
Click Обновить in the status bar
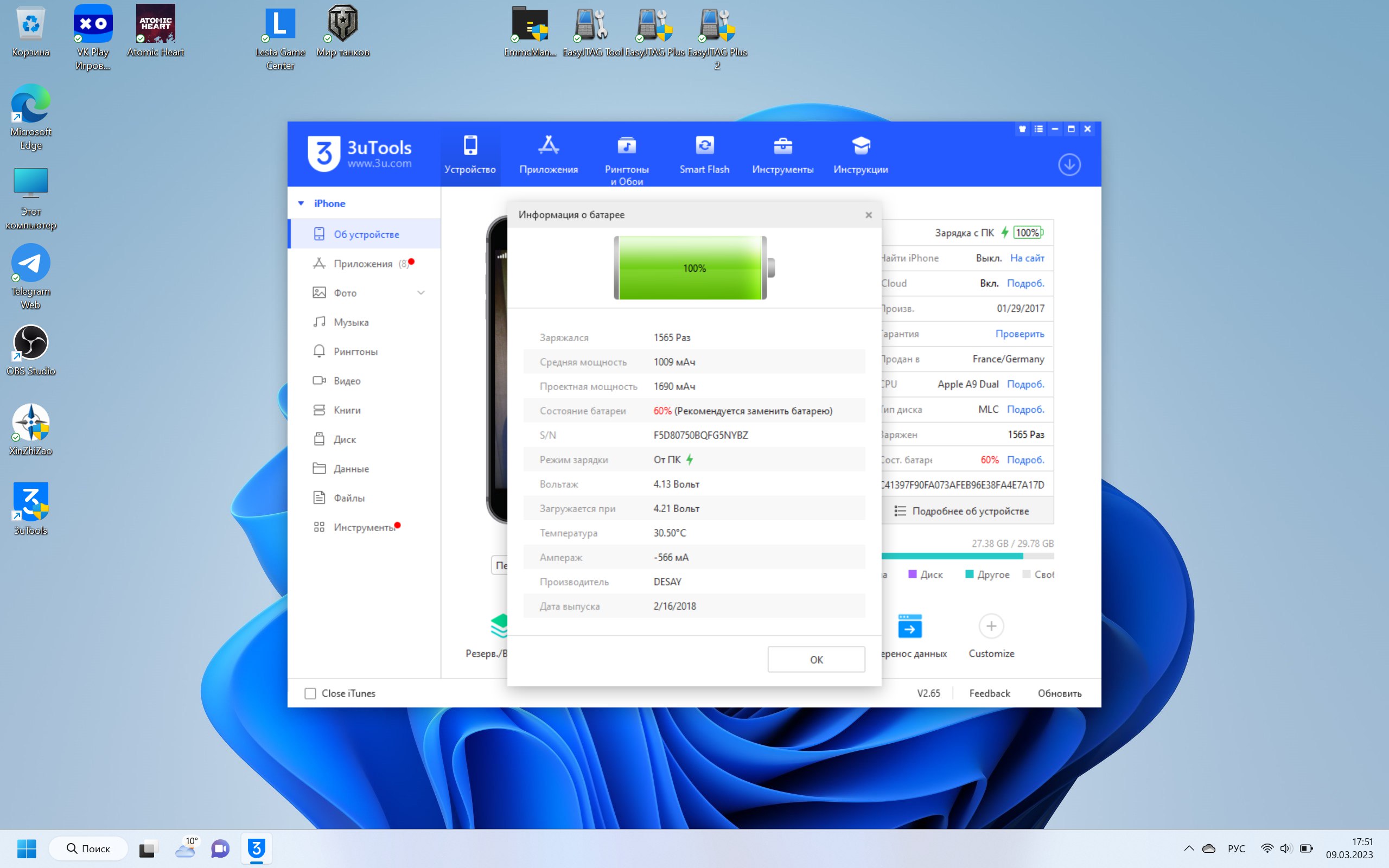click(1059, 693)
